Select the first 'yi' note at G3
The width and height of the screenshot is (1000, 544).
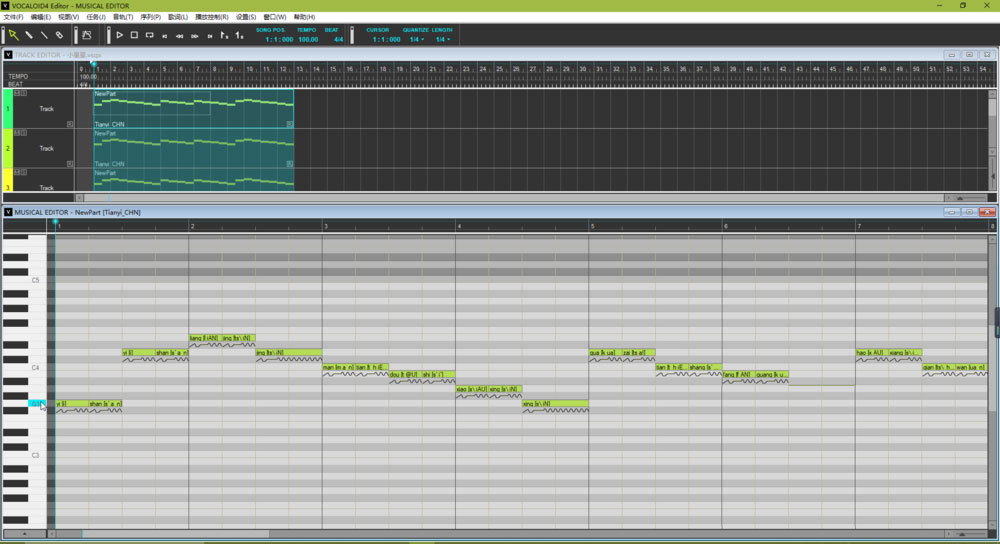coord(72,404)
